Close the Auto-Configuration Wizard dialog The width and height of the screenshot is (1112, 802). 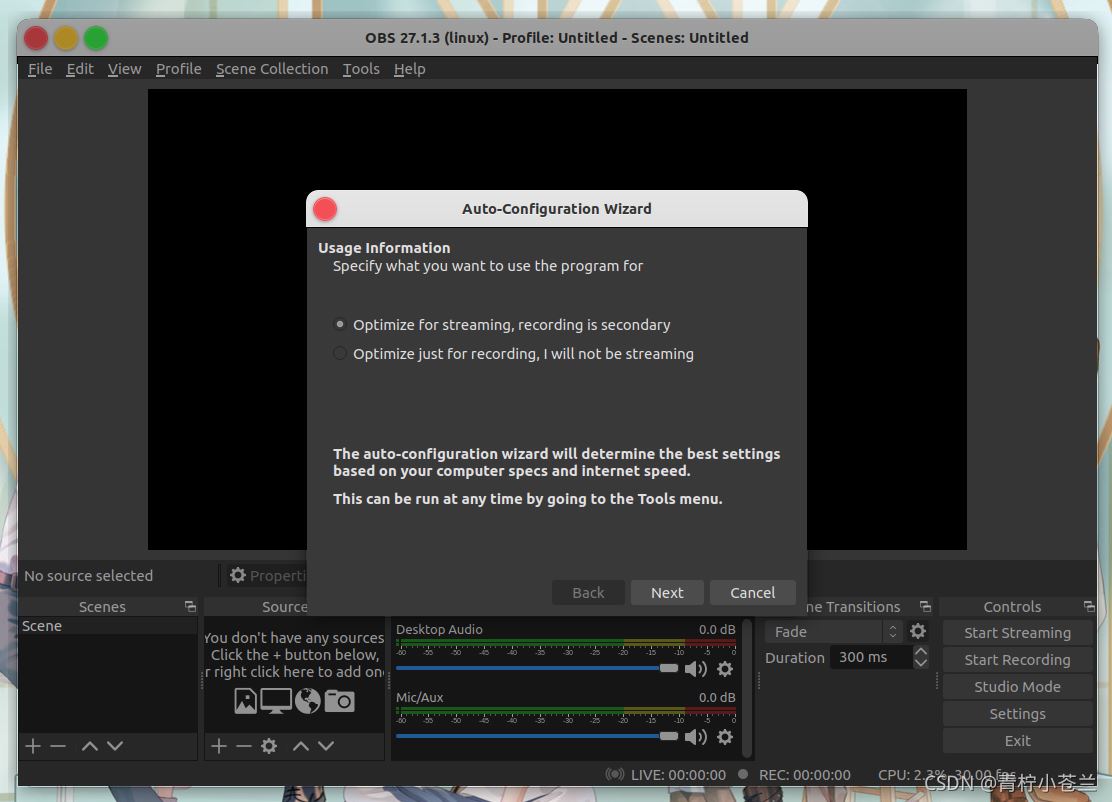pos(325,208)
